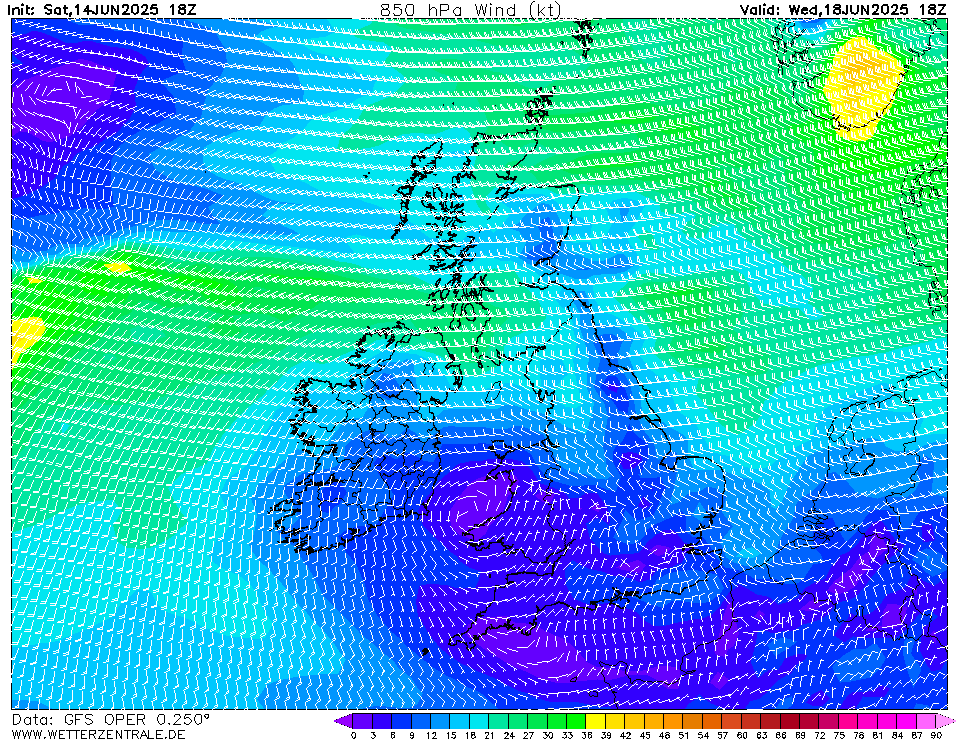Click the yellow 36–39 kt legend swatch
The width and height of the screenshot is (959, 741).
(596, 721)
